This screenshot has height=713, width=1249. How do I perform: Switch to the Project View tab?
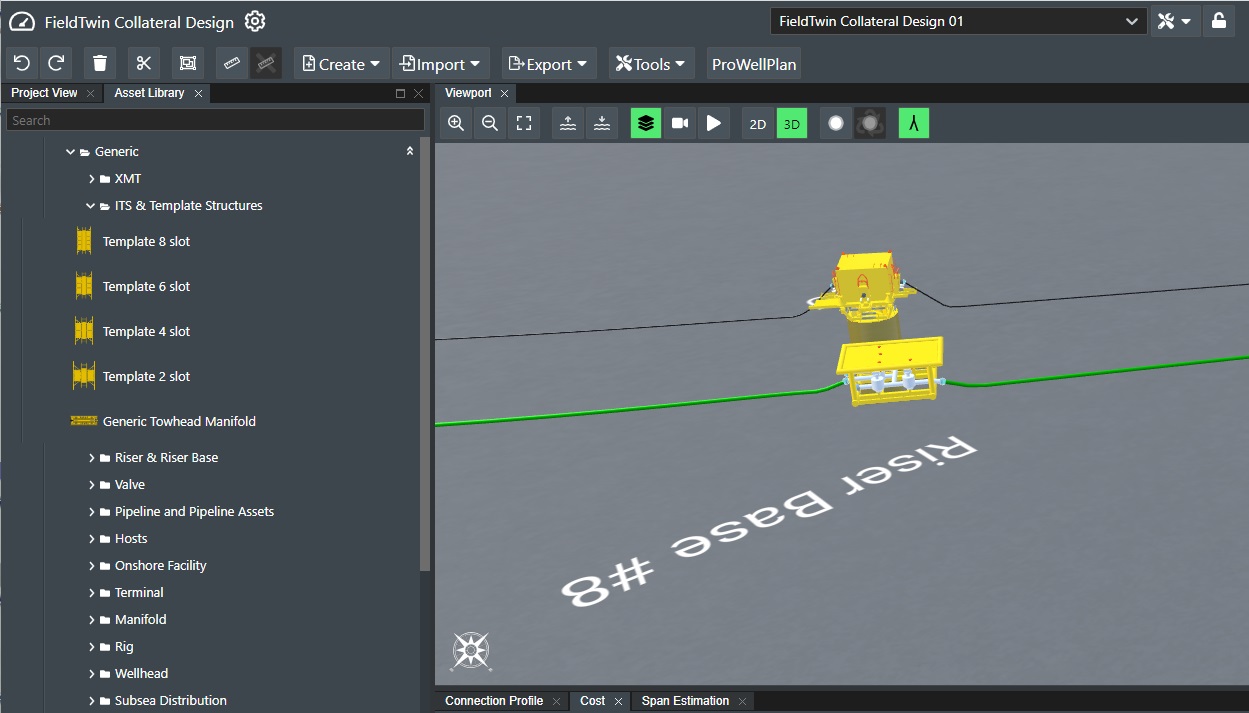pos(44,93)
